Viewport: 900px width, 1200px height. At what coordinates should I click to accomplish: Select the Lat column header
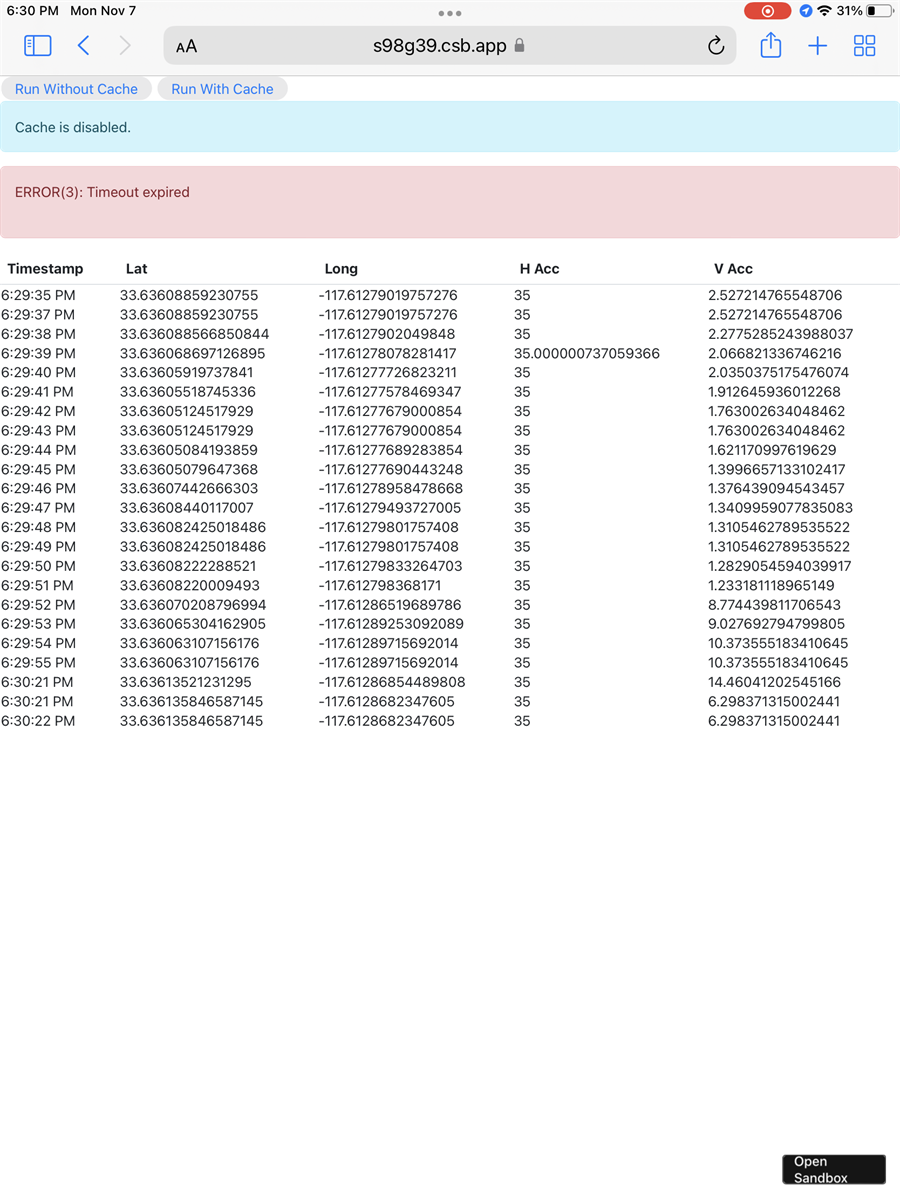137,269
